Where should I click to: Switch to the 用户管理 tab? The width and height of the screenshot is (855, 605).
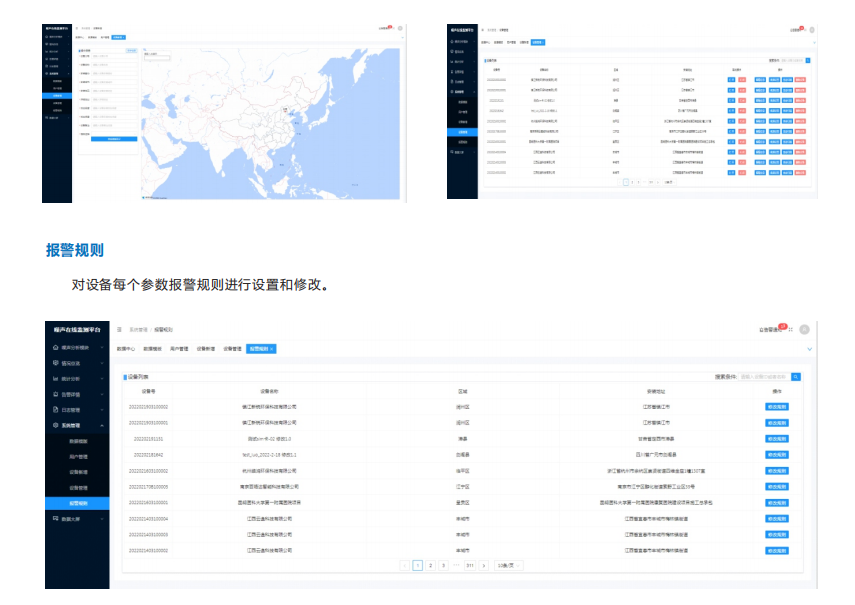(x=179, y=349)
